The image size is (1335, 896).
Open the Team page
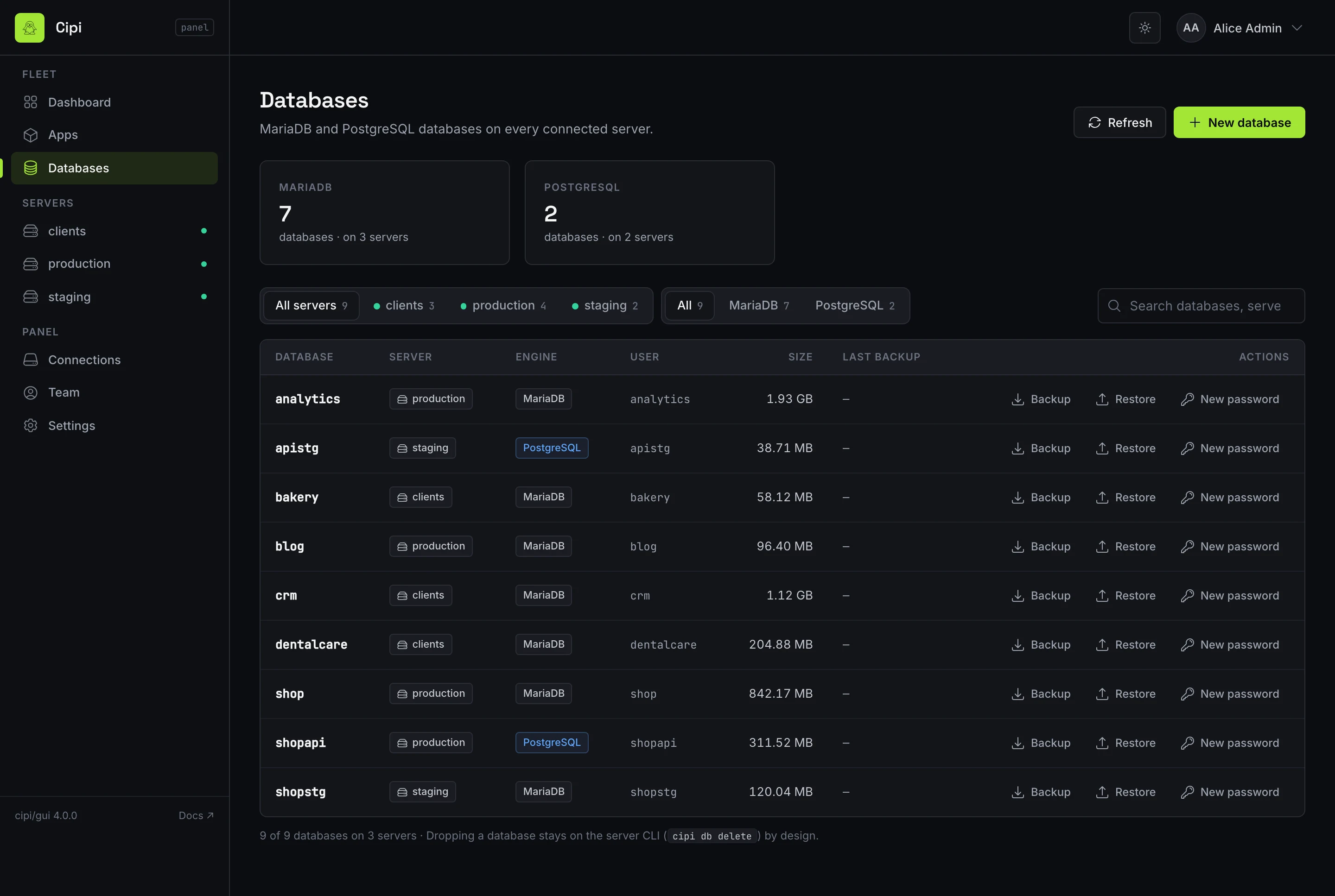click(x=114, y=392)
